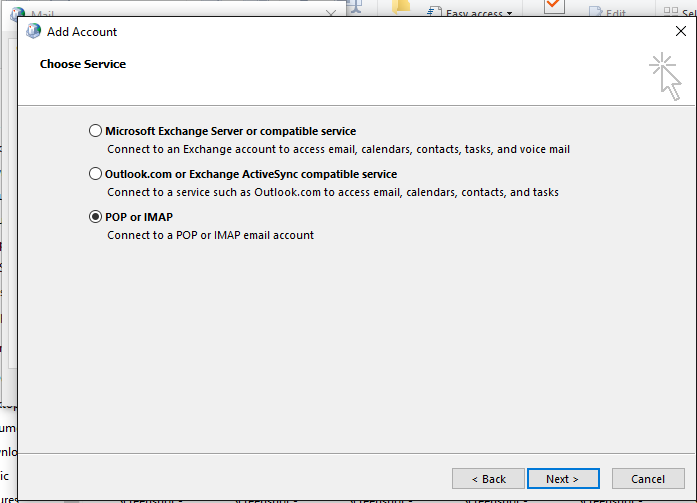The height and width of the screenshot is (503, 697).
Task: Click the "Connect to an Exchange account" description
Action: point(338,149)
